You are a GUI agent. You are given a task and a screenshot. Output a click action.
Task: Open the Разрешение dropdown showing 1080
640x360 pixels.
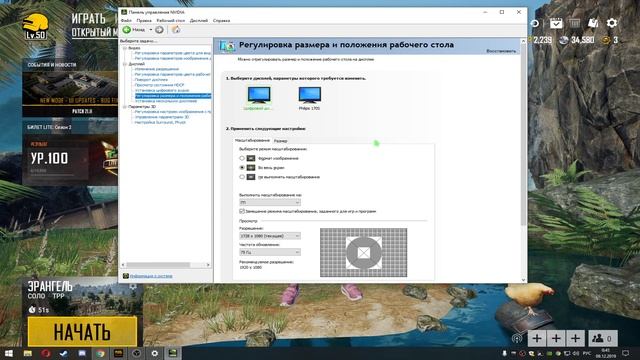(x=270, y=236)
